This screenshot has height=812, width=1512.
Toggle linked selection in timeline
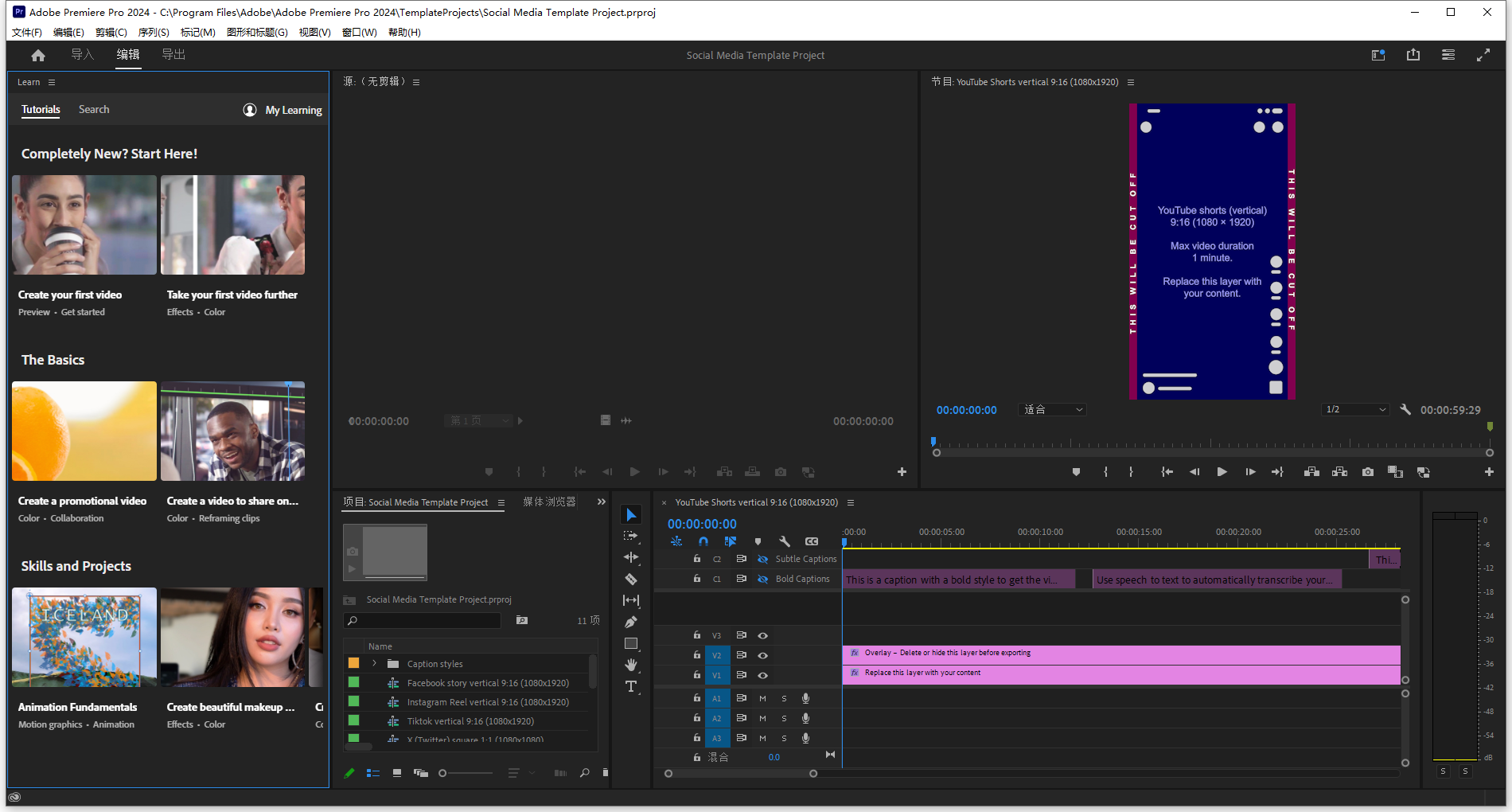click(x=731, y=541)
